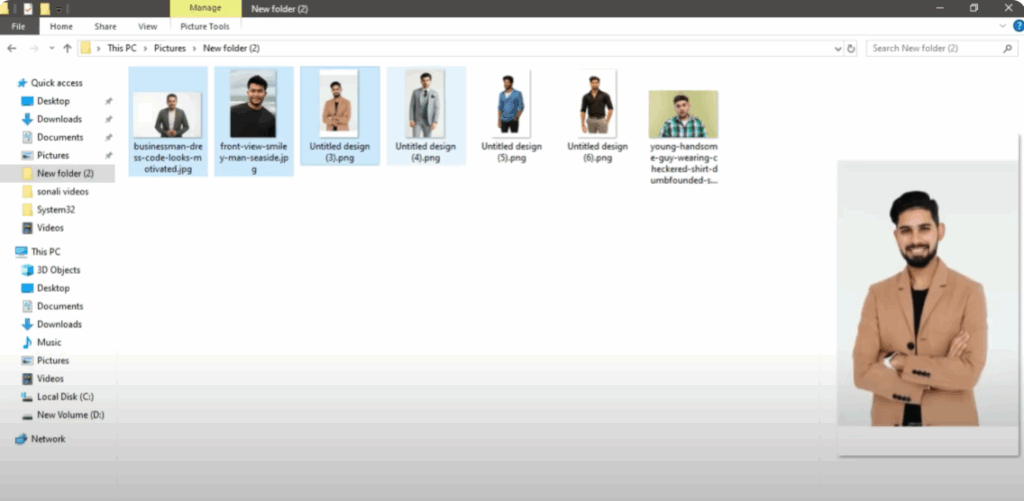This screenshot has width=1024, height=501.
Task: Open Local Disk (C:)
Action: click(x=65, y=396)
